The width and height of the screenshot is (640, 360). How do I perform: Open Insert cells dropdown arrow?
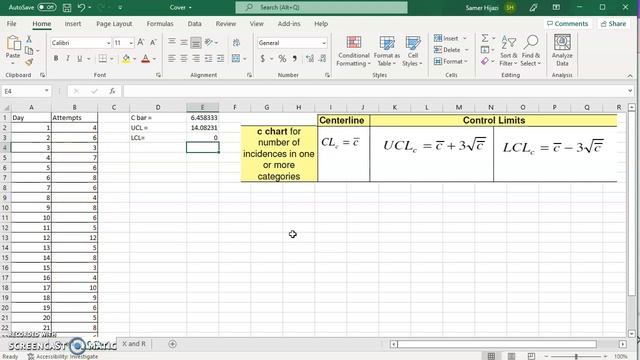[464, 38]
